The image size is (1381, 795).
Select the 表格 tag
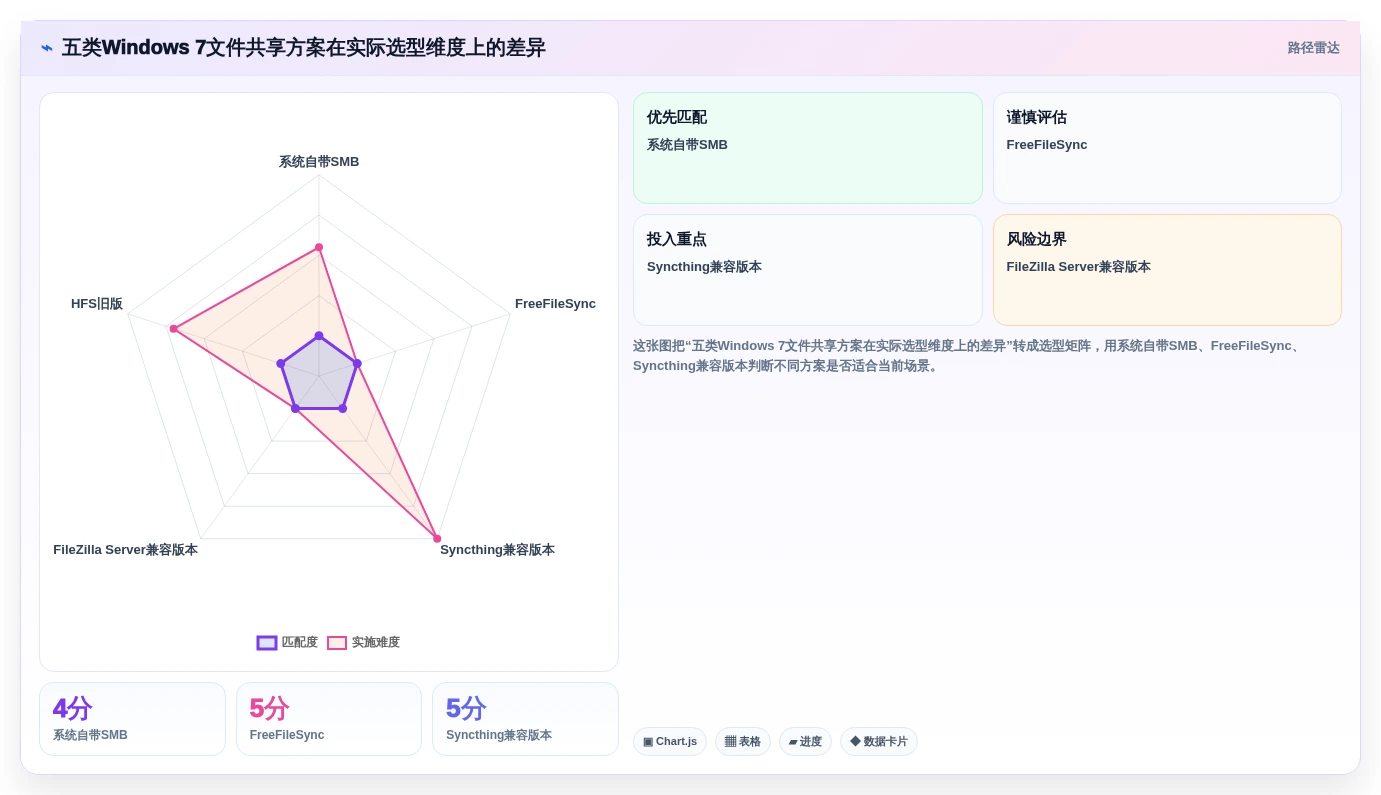(x=743, y=742)
